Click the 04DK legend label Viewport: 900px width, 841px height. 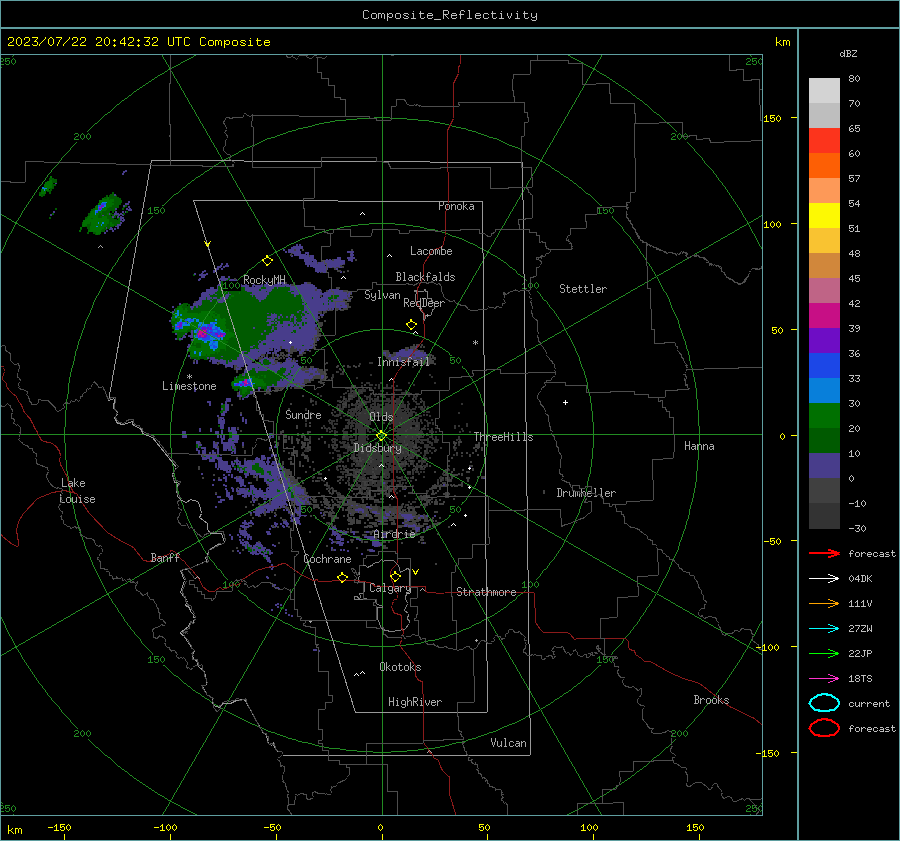pyautogui.click(x=860, y=578)
